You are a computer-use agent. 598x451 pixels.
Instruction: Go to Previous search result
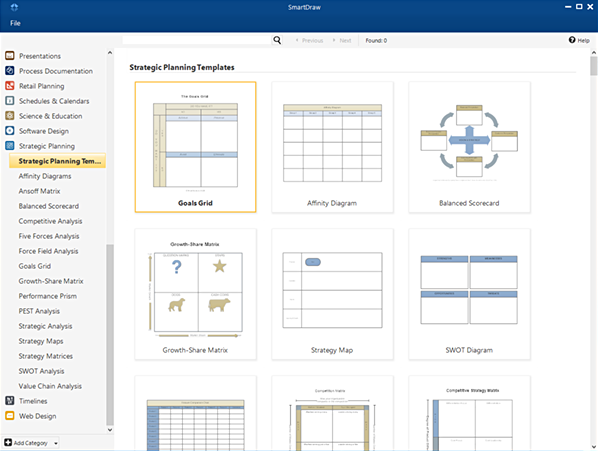coord(309,40)
